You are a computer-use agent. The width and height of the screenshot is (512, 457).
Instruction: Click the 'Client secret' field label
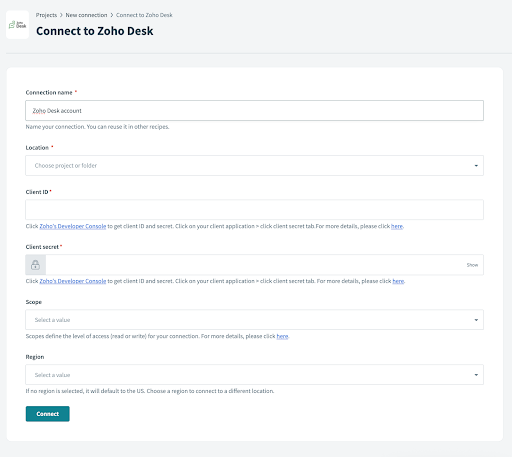tap(42, 247)
